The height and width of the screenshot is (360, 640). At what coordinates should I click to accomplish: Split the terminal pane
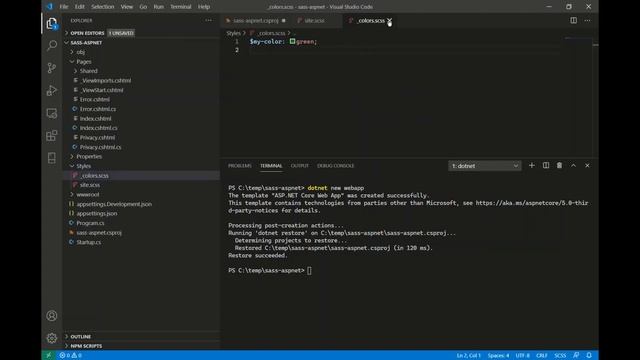point(546,165)
